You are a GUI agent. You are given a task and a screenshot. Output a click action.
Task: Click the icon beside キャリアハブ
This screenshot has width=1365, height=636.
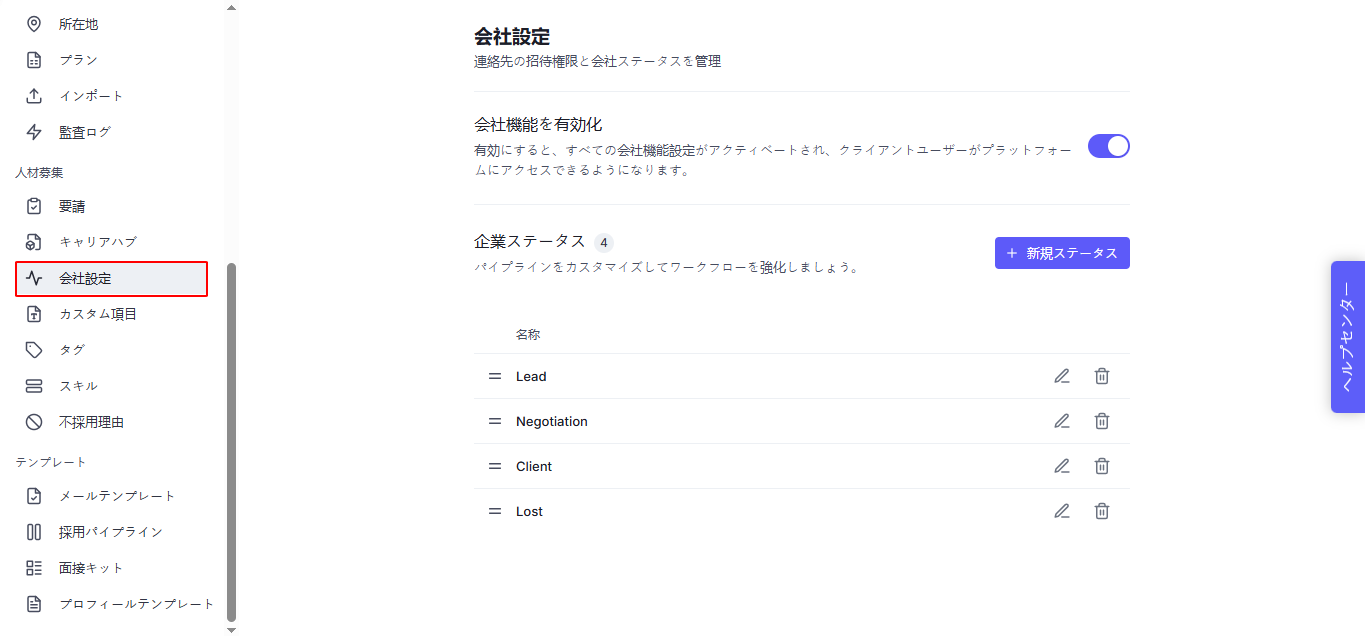click(34, 242)
